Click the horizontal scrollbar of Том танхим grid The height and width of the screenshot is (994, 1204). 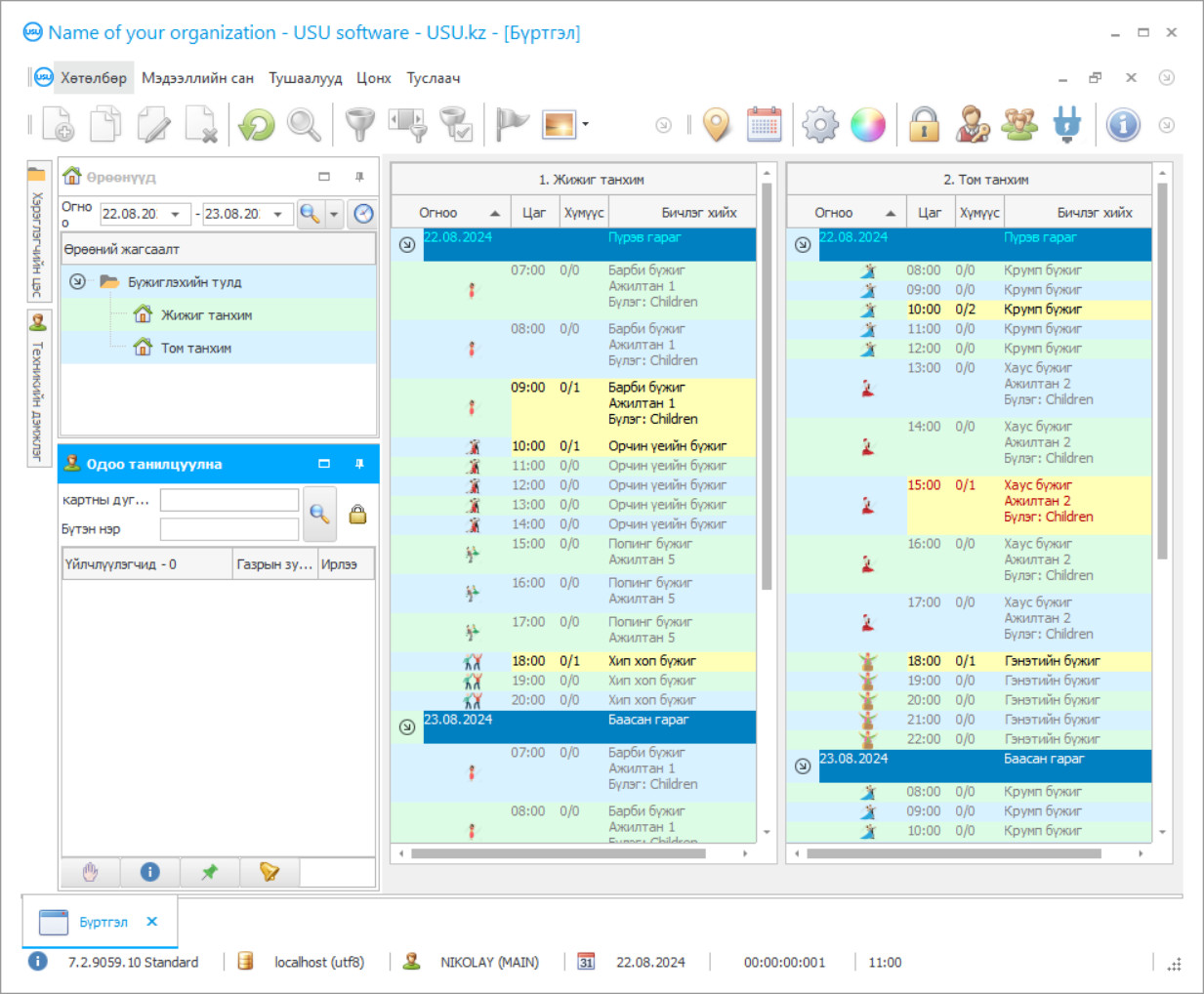(954, 853)
